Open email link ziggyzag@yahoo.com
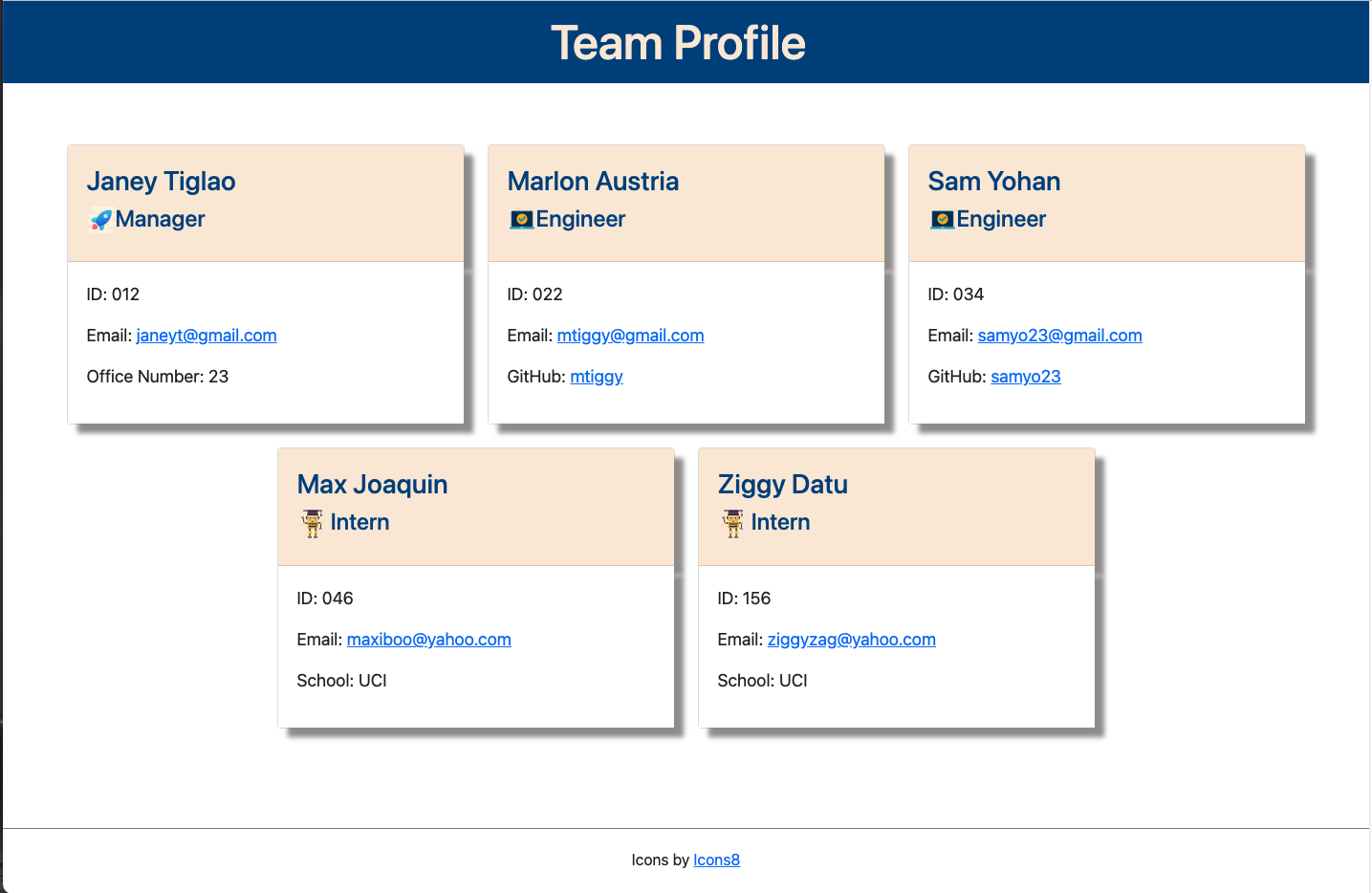This screenshot has width=1372, height=893. 851,640
